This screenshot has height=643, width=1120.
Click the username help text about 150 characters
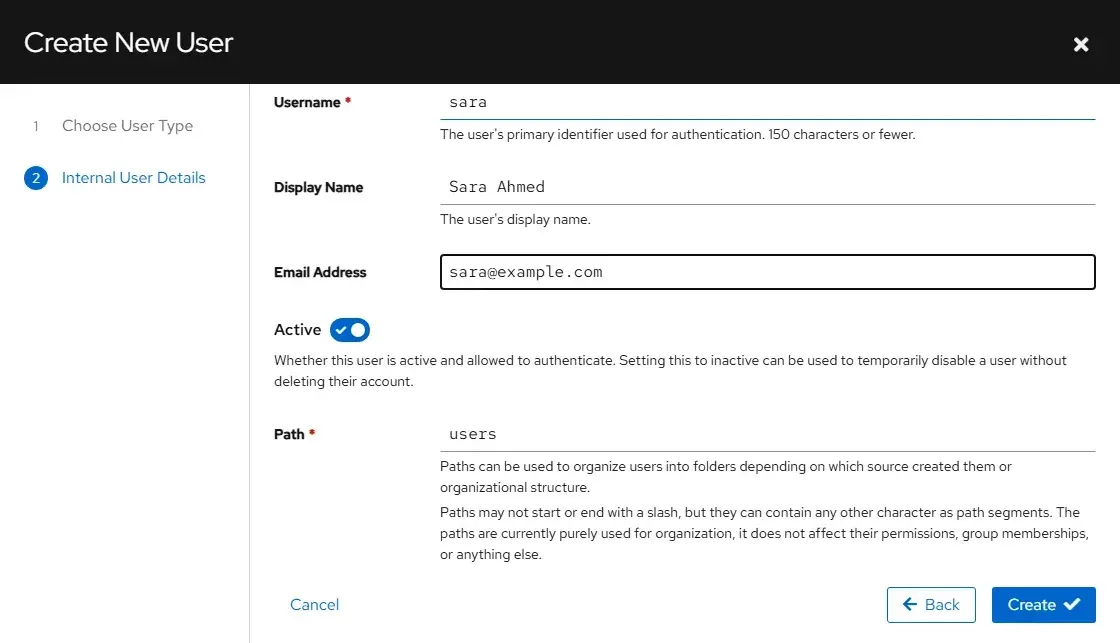[677, 134]
